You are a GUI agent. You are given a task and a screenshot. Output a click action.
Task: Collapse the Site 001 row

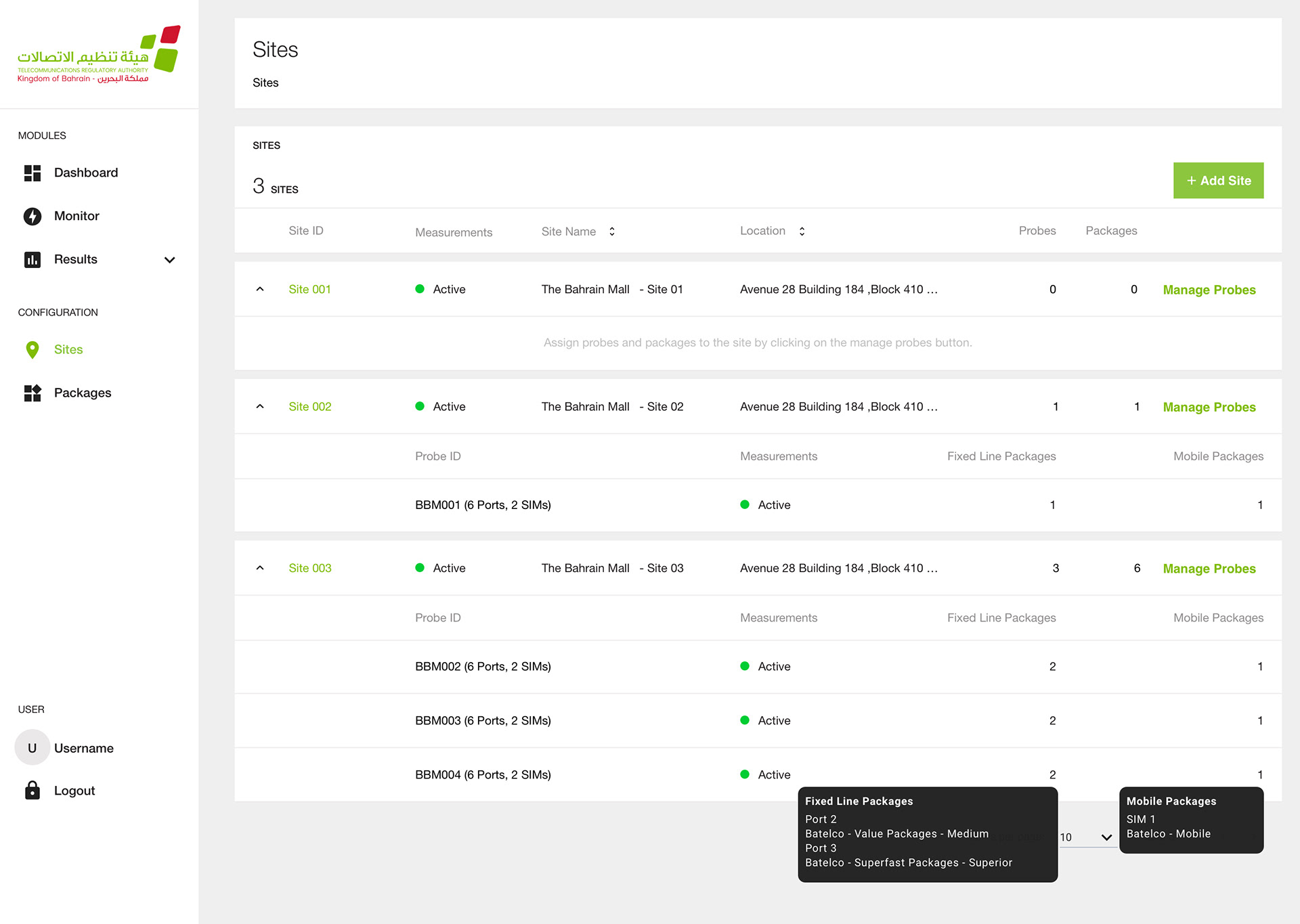point(260,290)
